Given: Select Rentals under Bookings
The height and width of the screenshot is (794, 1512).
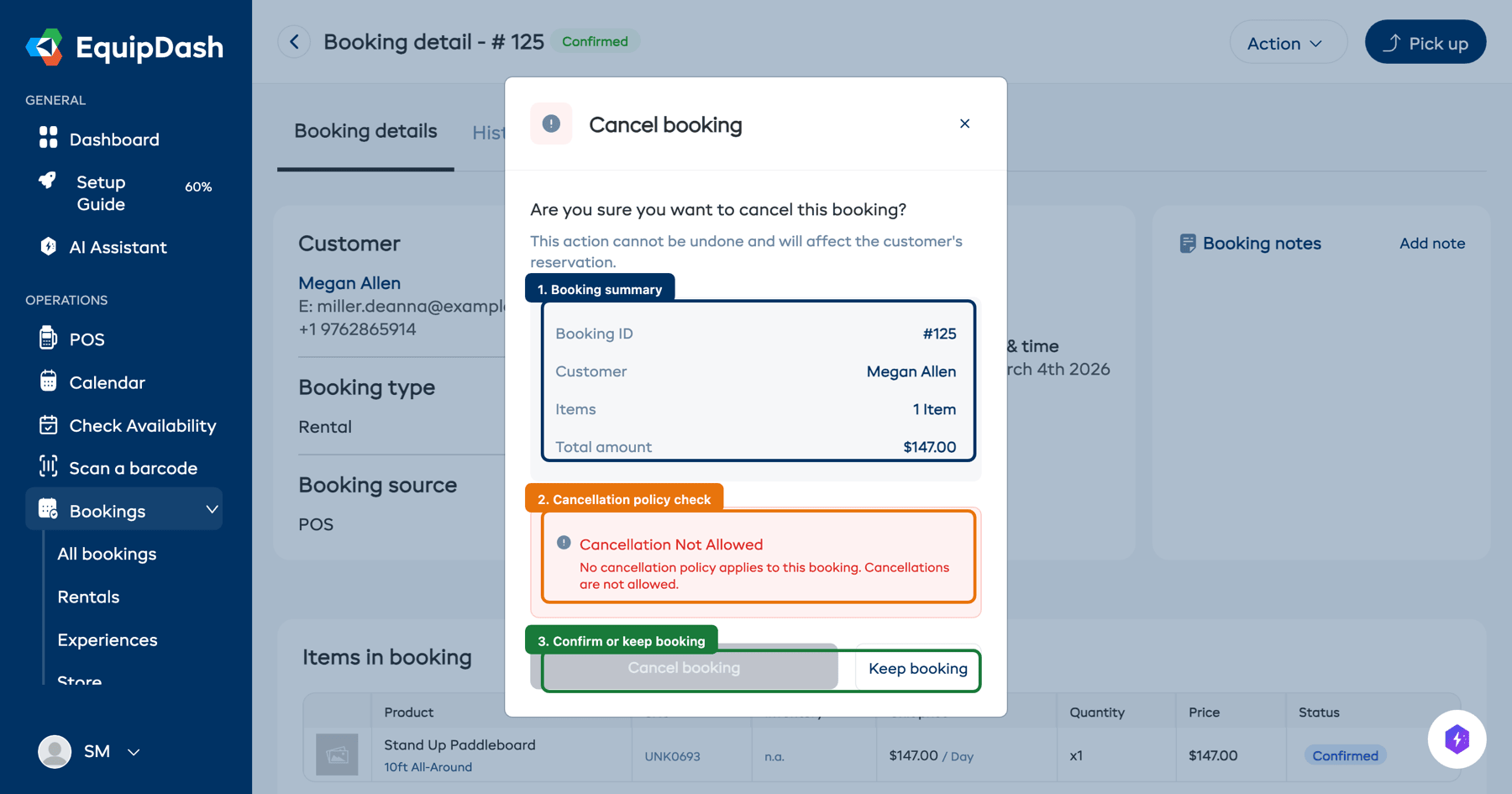Looking at the screenshot, I should (88, 597).
